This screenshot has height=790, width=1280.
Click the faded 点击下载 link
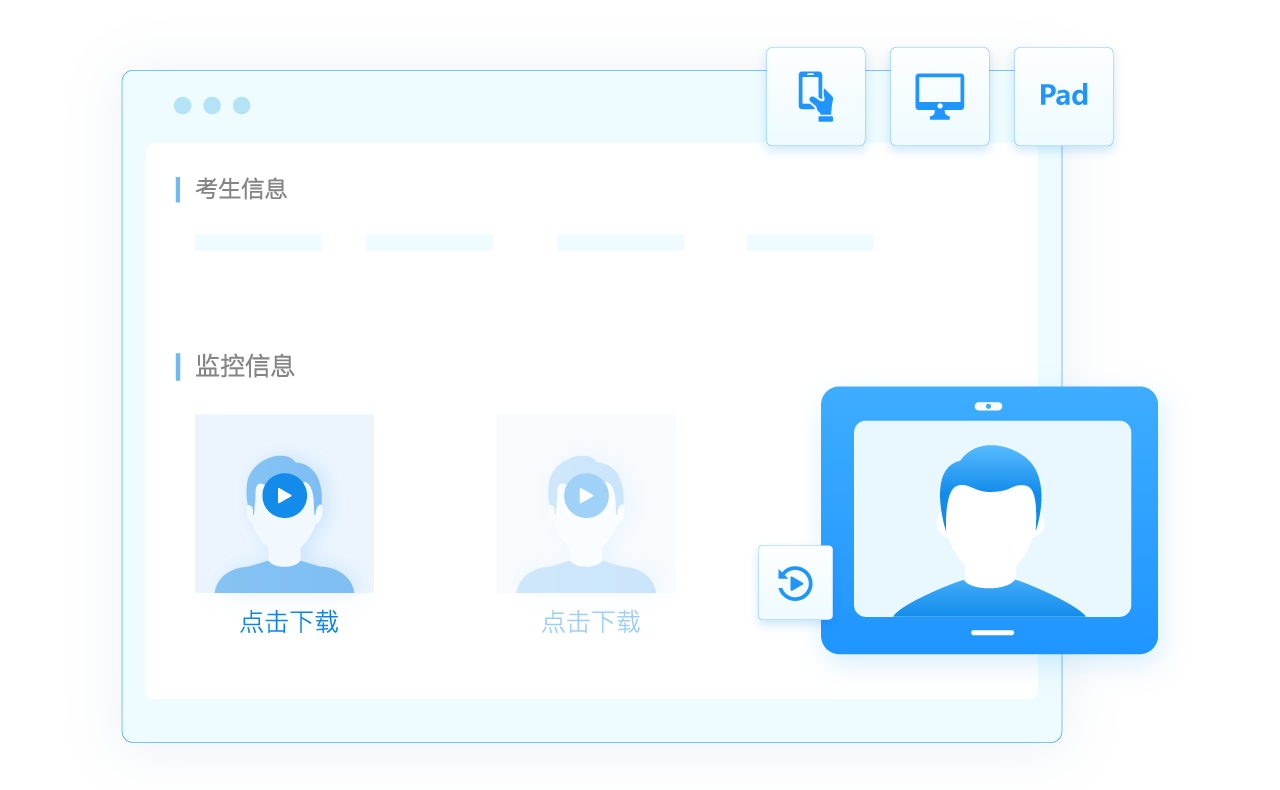pyautogui.click(x=590, y=622)
